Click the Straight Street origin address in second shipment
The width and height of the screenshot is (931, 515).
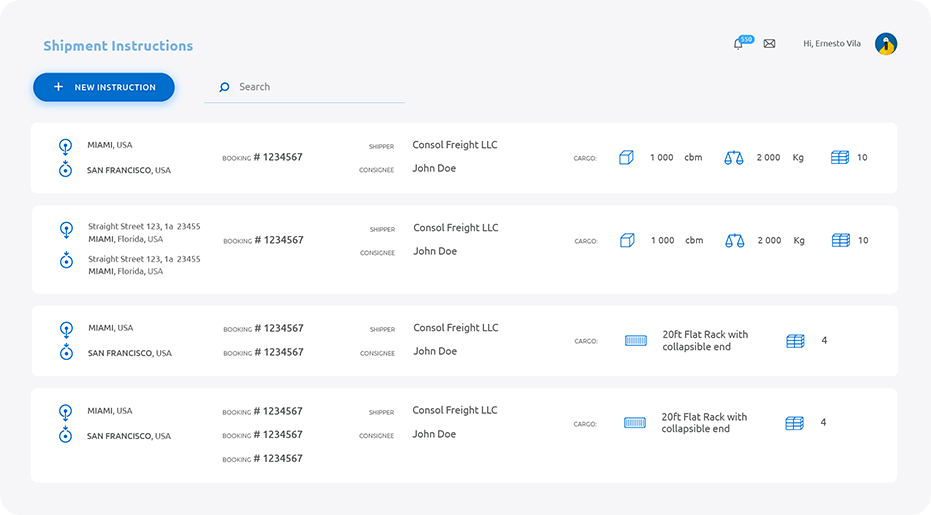144,227
